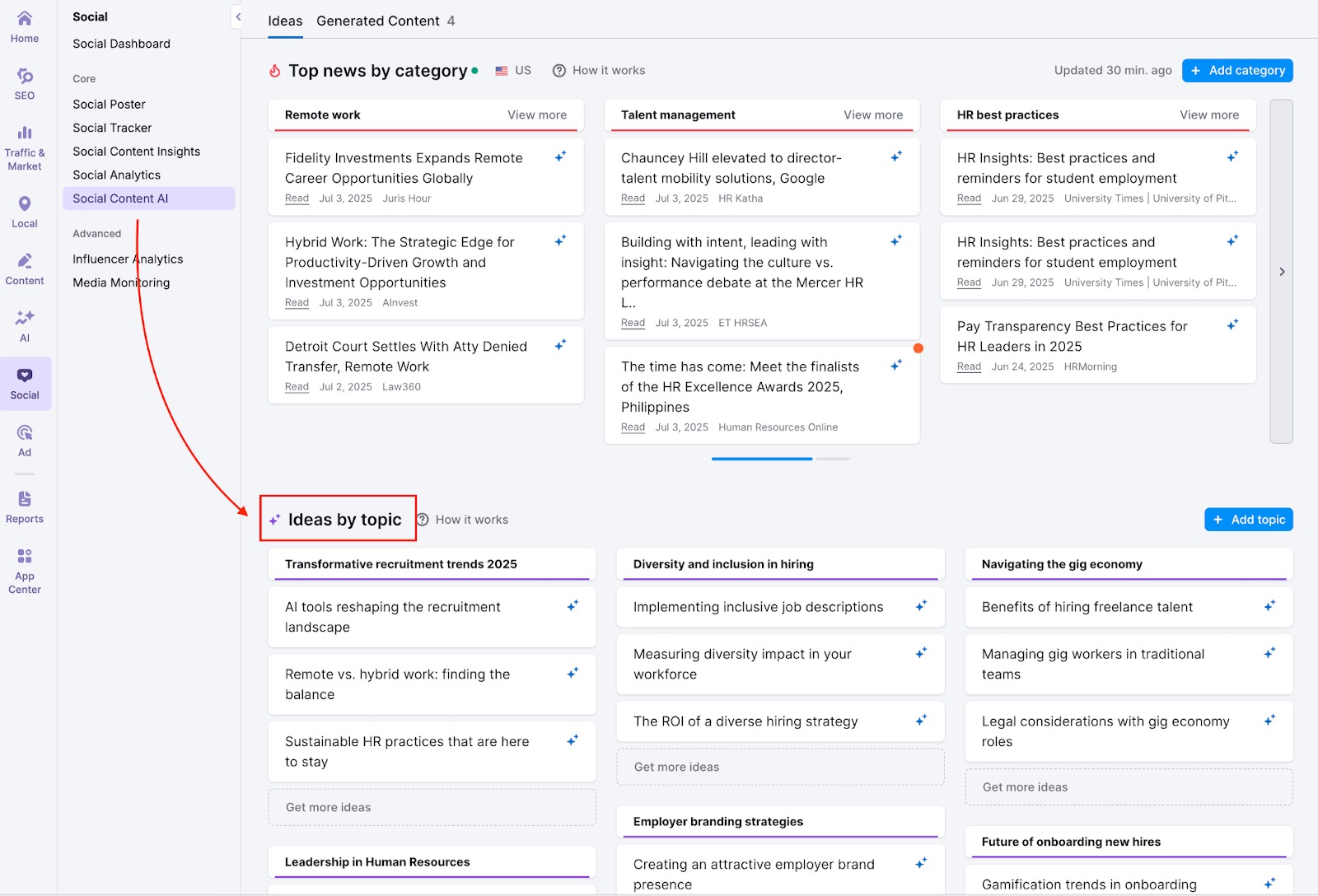Open the US country selector
Image resolution: width=1318 pixels, height=896 pixels.
coord(513,71)
